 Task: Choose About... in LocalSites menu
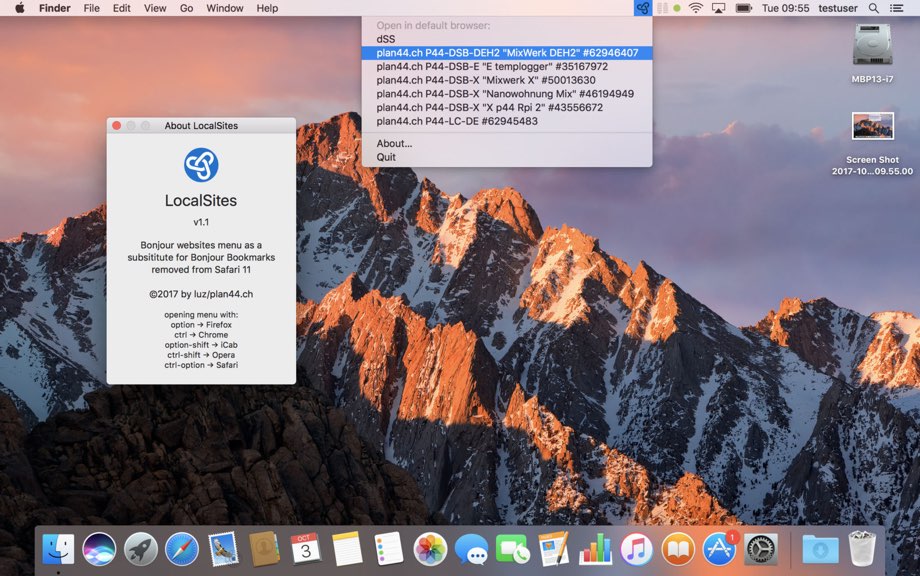(507, 143)
